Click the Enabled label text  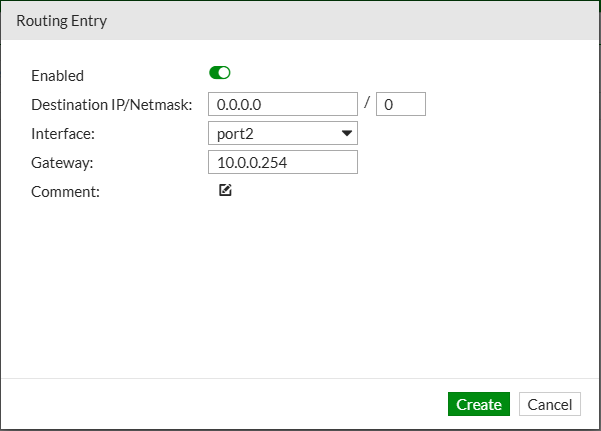point(57,76)
